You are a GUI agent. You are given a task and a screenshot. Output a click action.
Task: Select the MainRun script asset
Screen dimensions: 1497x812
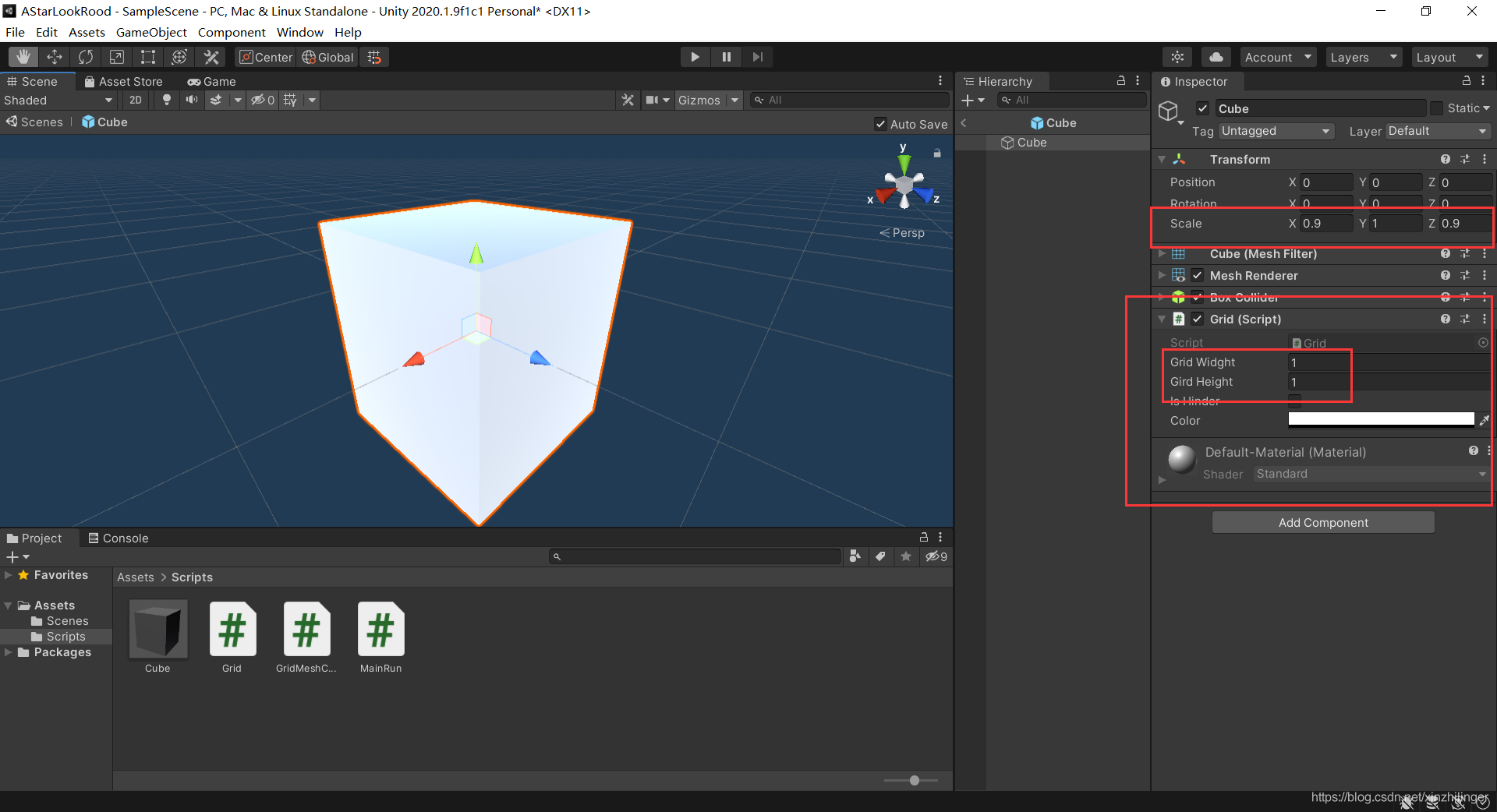pos(380,637)
